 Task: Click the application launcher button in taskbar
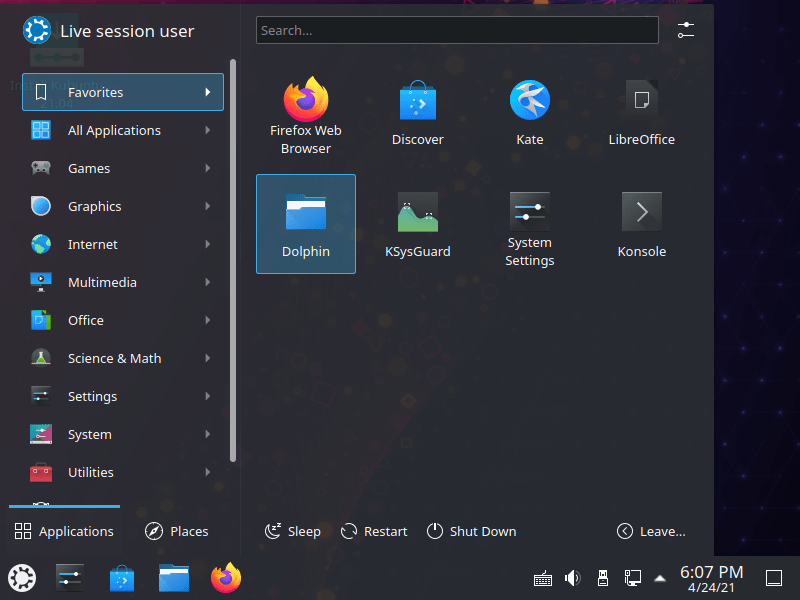click(22, 578)
